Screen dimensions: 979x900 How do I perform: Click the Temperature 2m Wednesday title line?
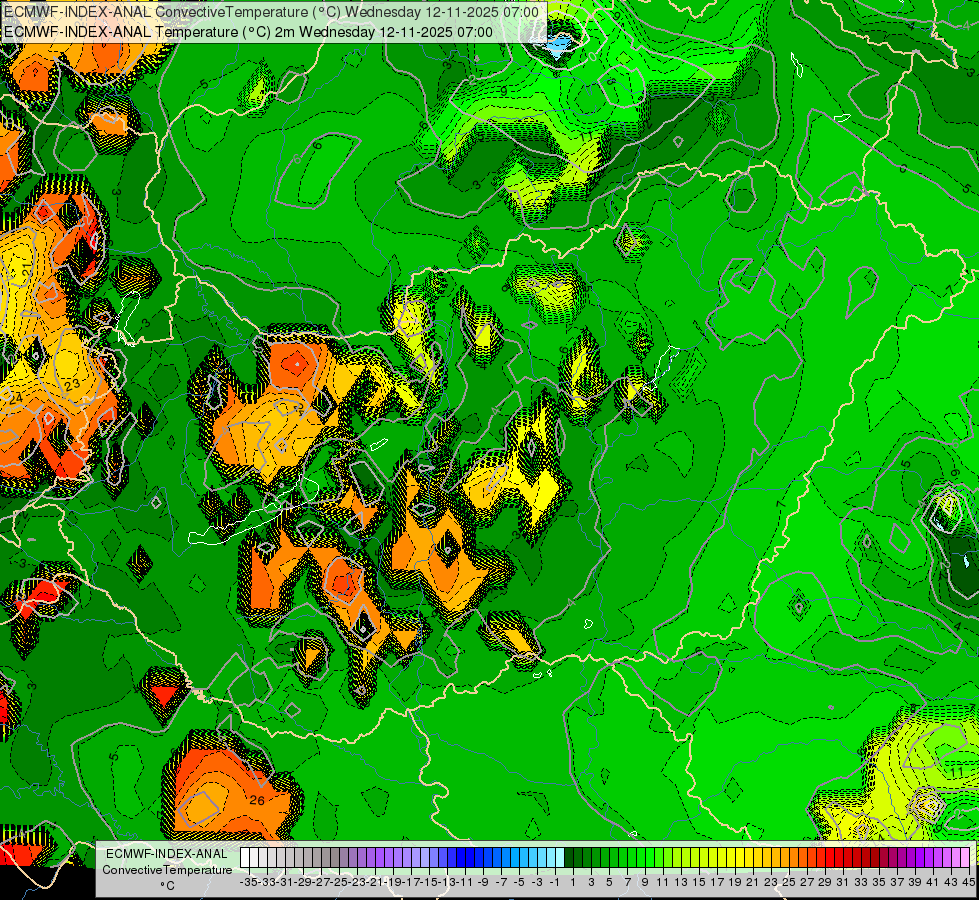(248, 32)
